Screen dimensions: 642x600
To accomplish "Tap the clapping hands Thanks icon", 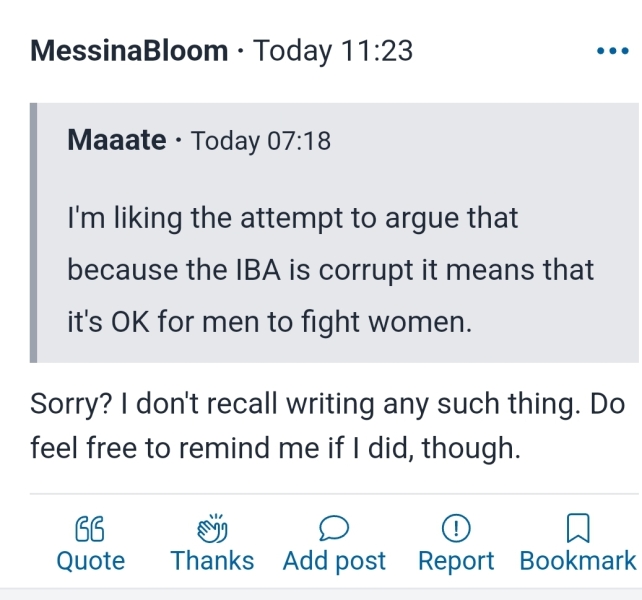I will coord(212,527).
